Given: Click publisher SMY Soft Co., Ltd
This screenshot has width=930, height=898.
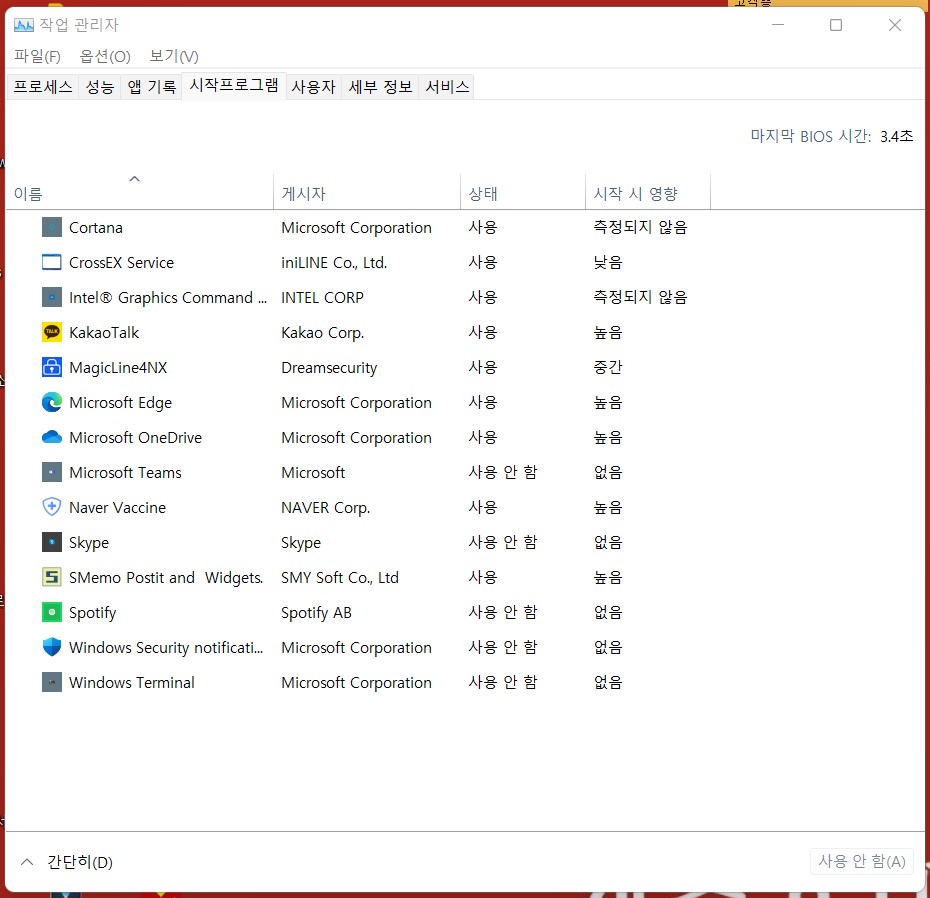Looking at the screenshot, I should pyautogui.click(x=340, y=578).
